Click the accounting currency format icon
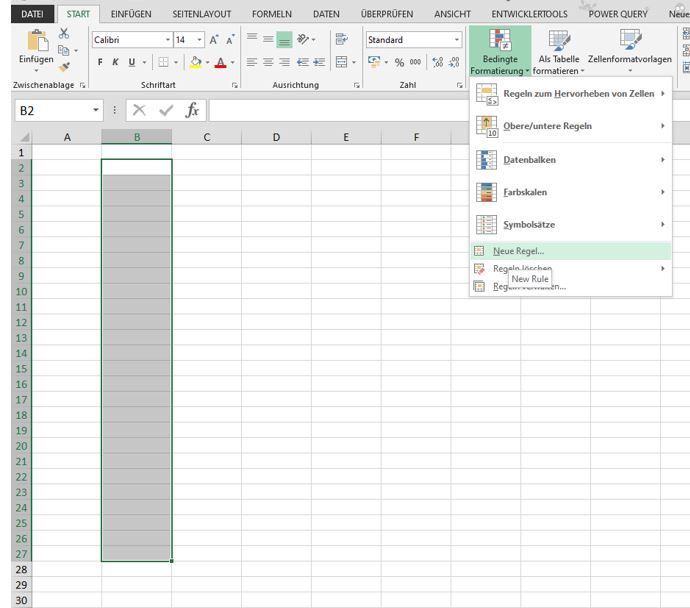This screenshot has width=690, height=608. [x=374, y=62]
